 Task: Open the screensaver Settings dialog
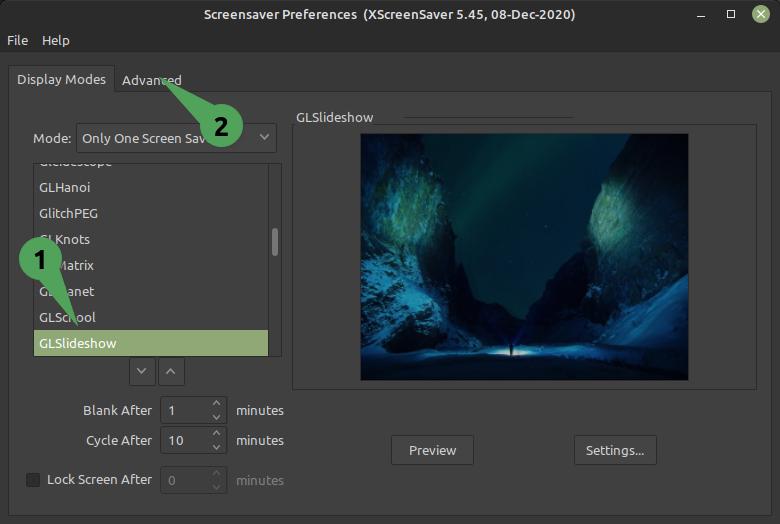[x=615, y=450]
